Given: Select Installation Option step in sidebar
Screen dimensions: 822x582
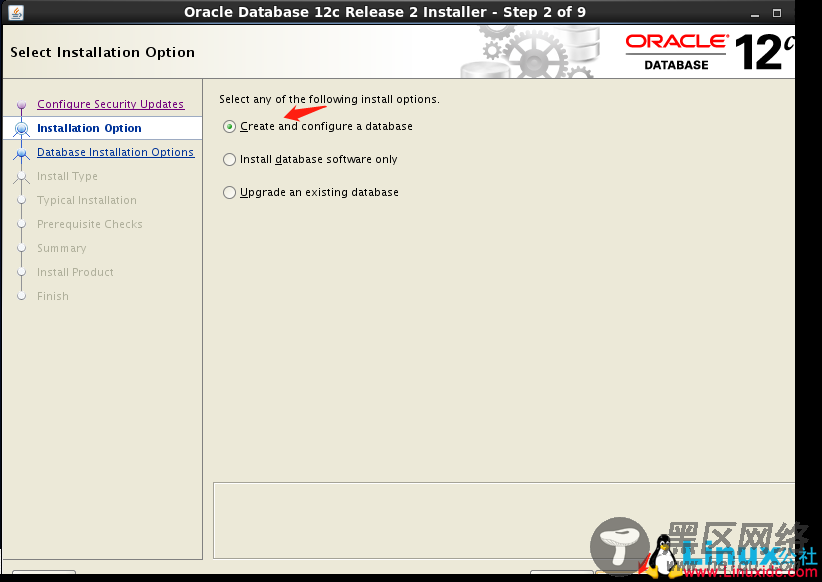Looking at the screenshot, I should (x=89, y=128).
